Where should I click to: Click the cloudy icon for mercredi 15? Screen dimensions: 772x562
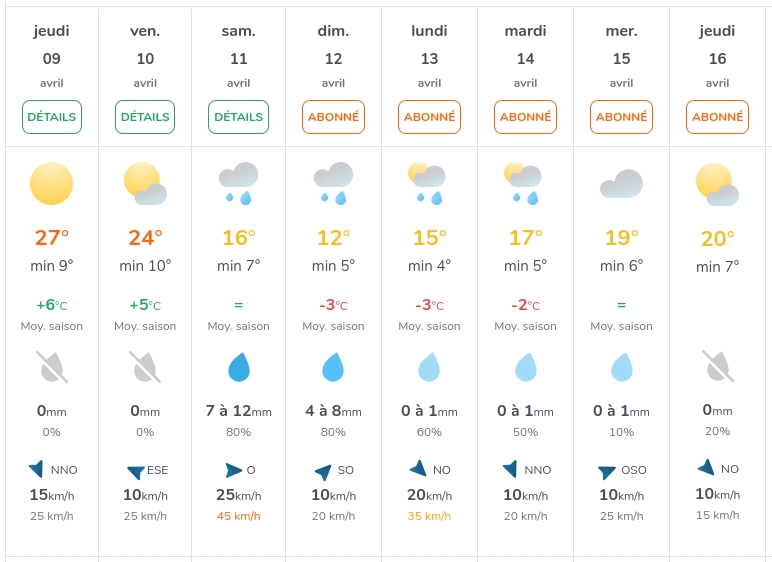click(621, 184)
